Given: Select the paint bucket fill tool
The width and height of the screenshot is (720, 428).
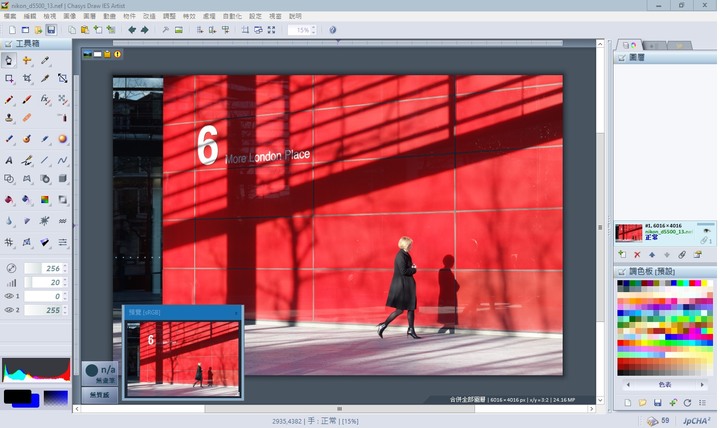Looking at the screenshot, I should [9, 199].
